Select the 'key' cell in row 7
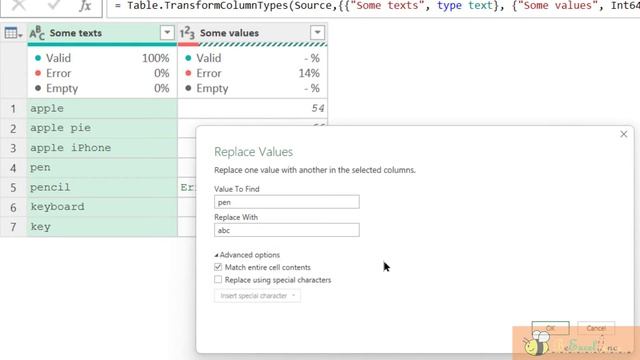 point(102,227)
